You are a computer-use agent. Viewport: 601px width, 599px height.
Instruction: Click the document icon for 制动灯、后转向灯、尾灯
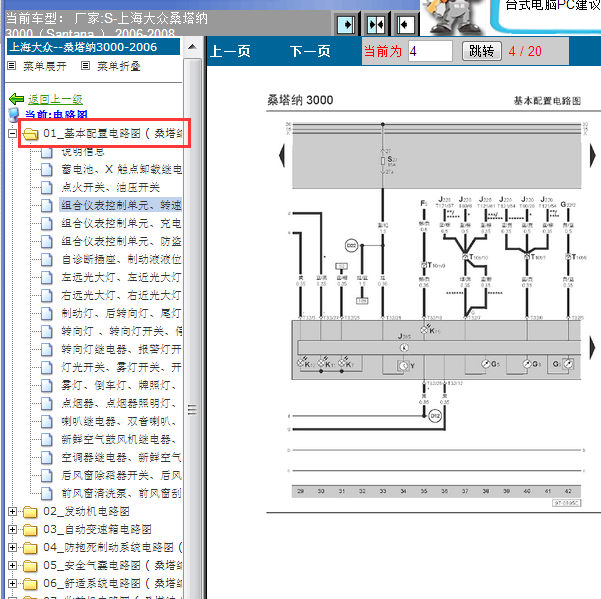pos(47,313)
